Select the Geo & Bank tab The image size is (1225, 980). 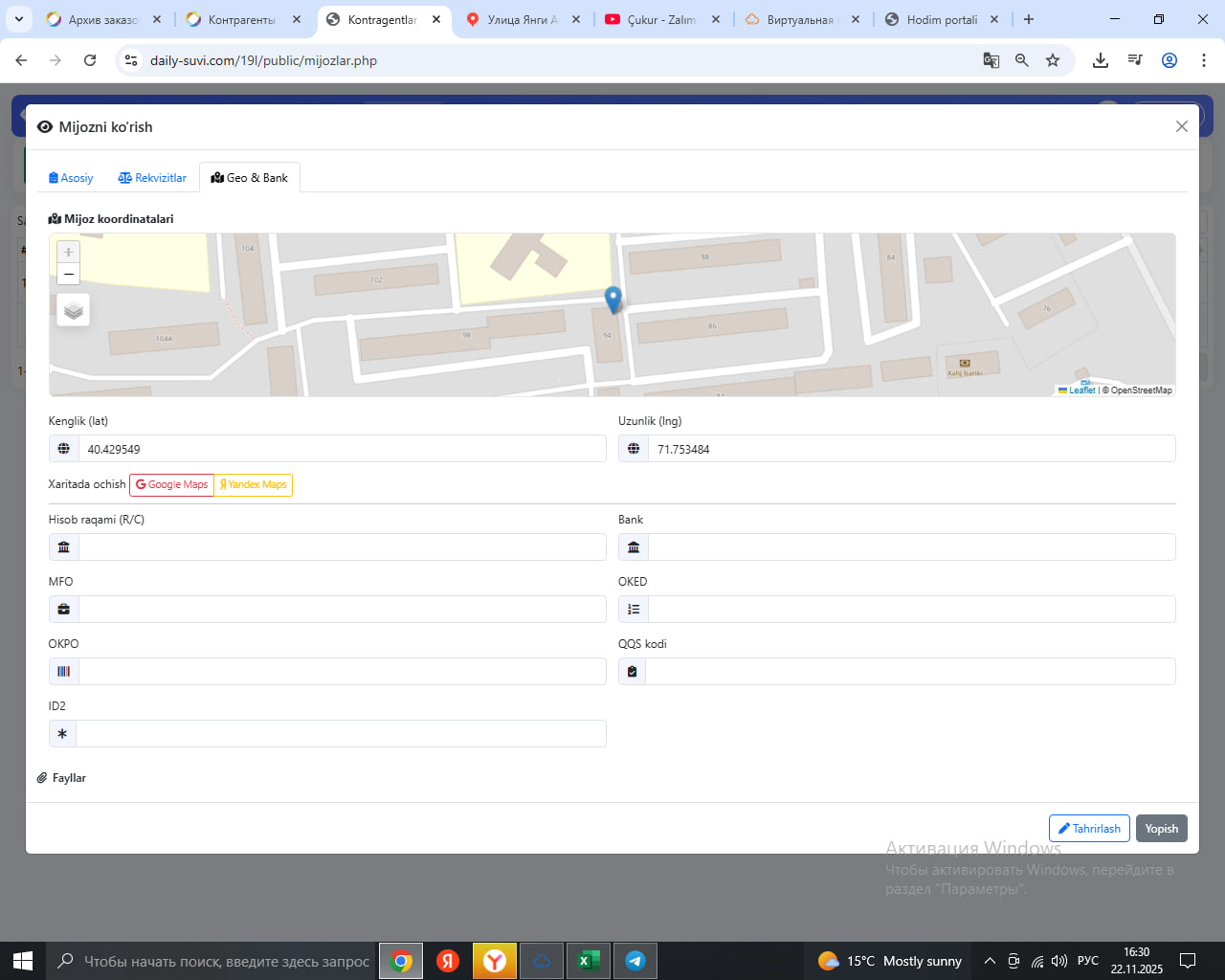tap(250, 178)
